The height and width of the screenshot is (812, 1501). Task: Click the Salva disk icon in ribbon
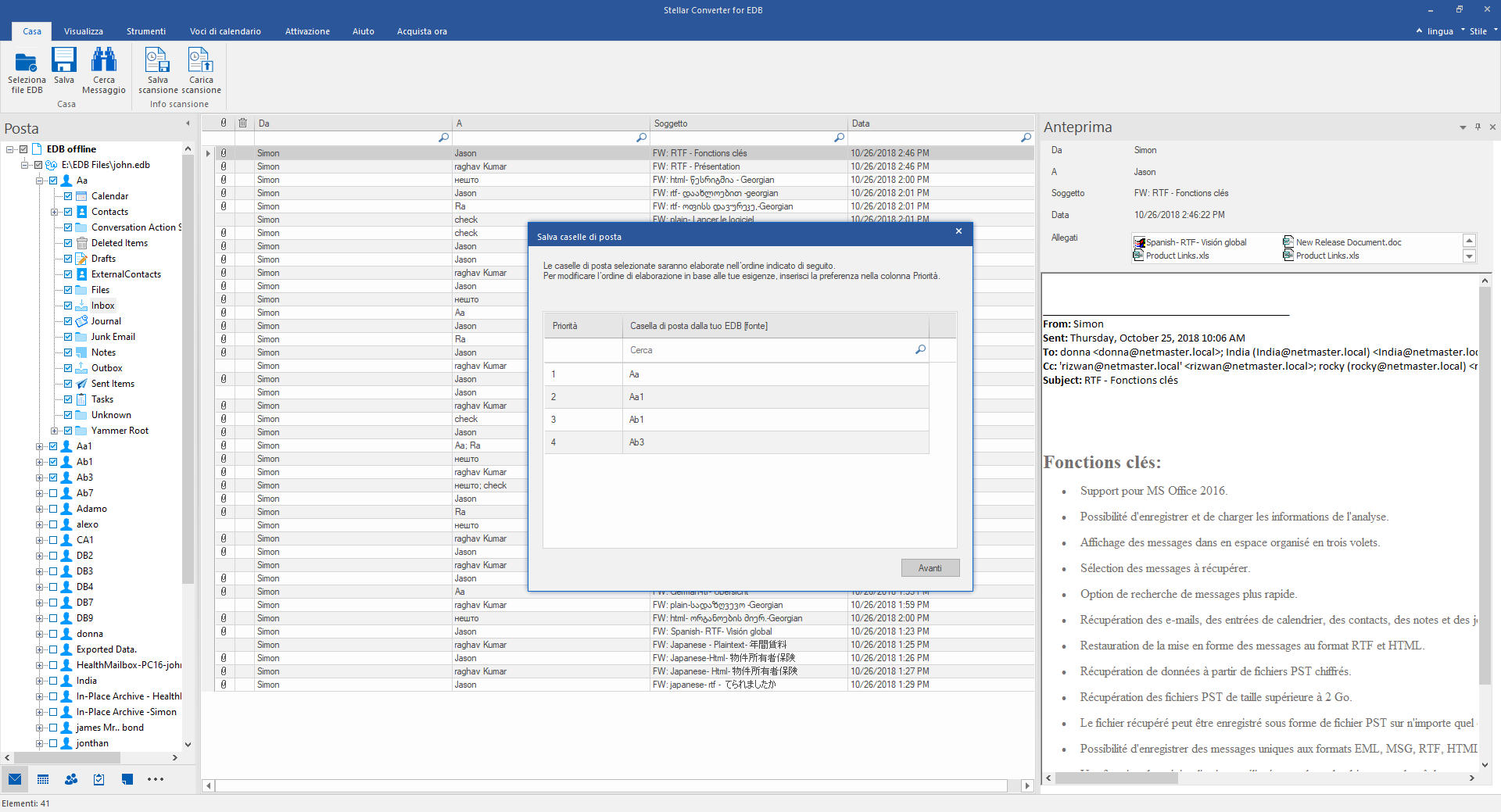point(64,61)
